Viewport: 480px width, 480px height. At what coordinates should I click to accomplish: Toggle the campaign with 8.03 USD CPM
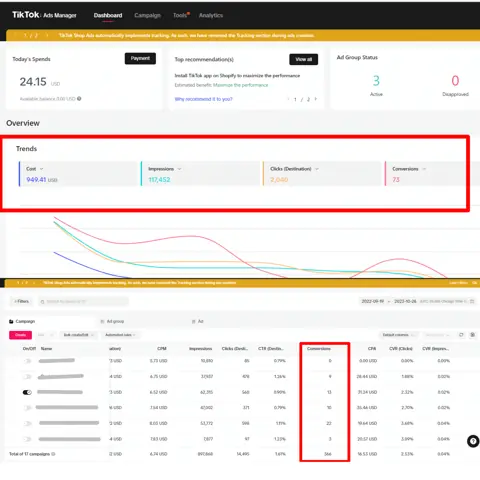point(27,423)
